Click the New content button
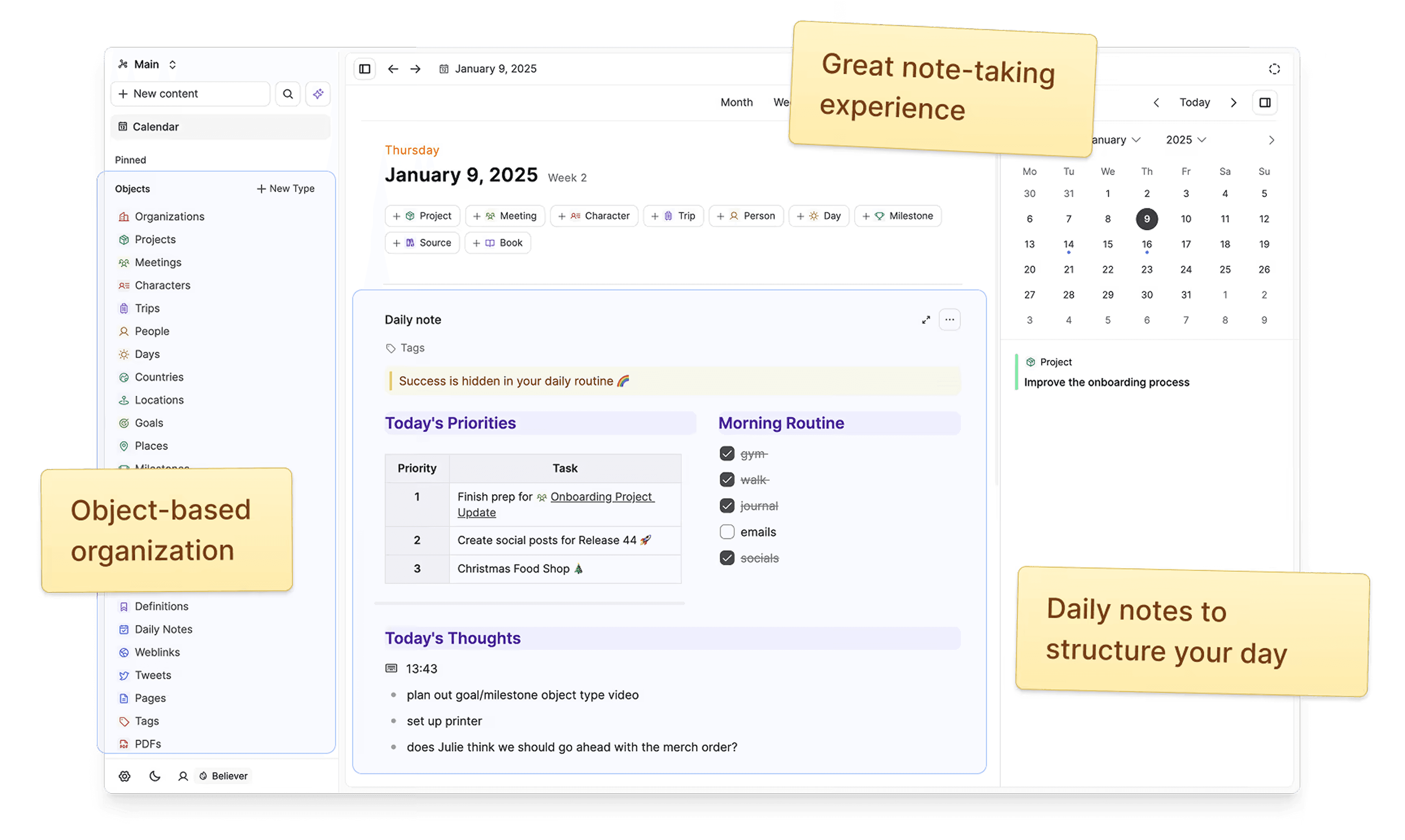This screenshot has width=1405, height=840. [x=190, y=93]
